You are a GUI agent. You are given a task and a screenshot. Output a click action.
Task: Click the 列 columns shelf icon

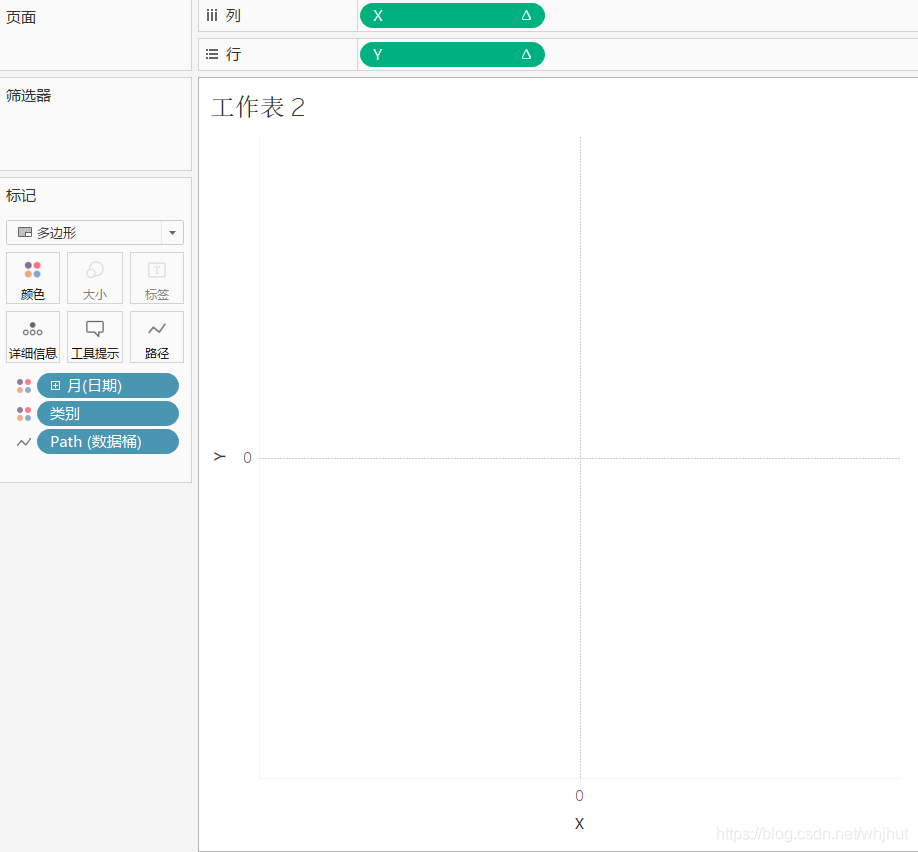click(212, 16)
